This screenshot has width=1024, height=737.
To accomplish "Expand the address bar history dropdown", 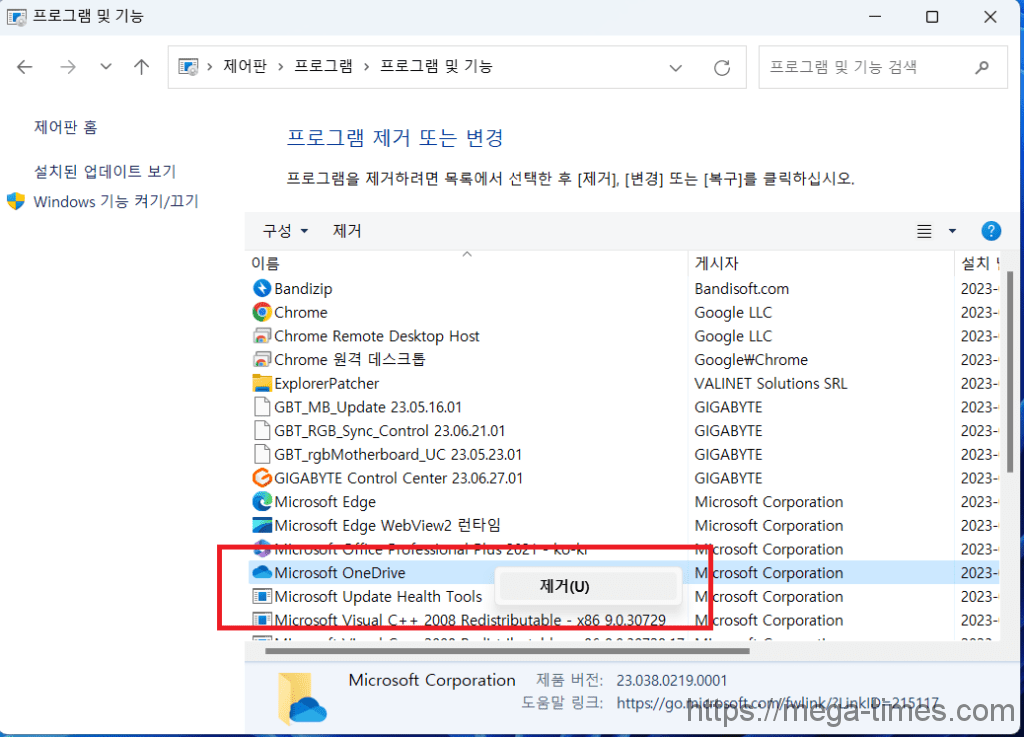I will 676,67.
